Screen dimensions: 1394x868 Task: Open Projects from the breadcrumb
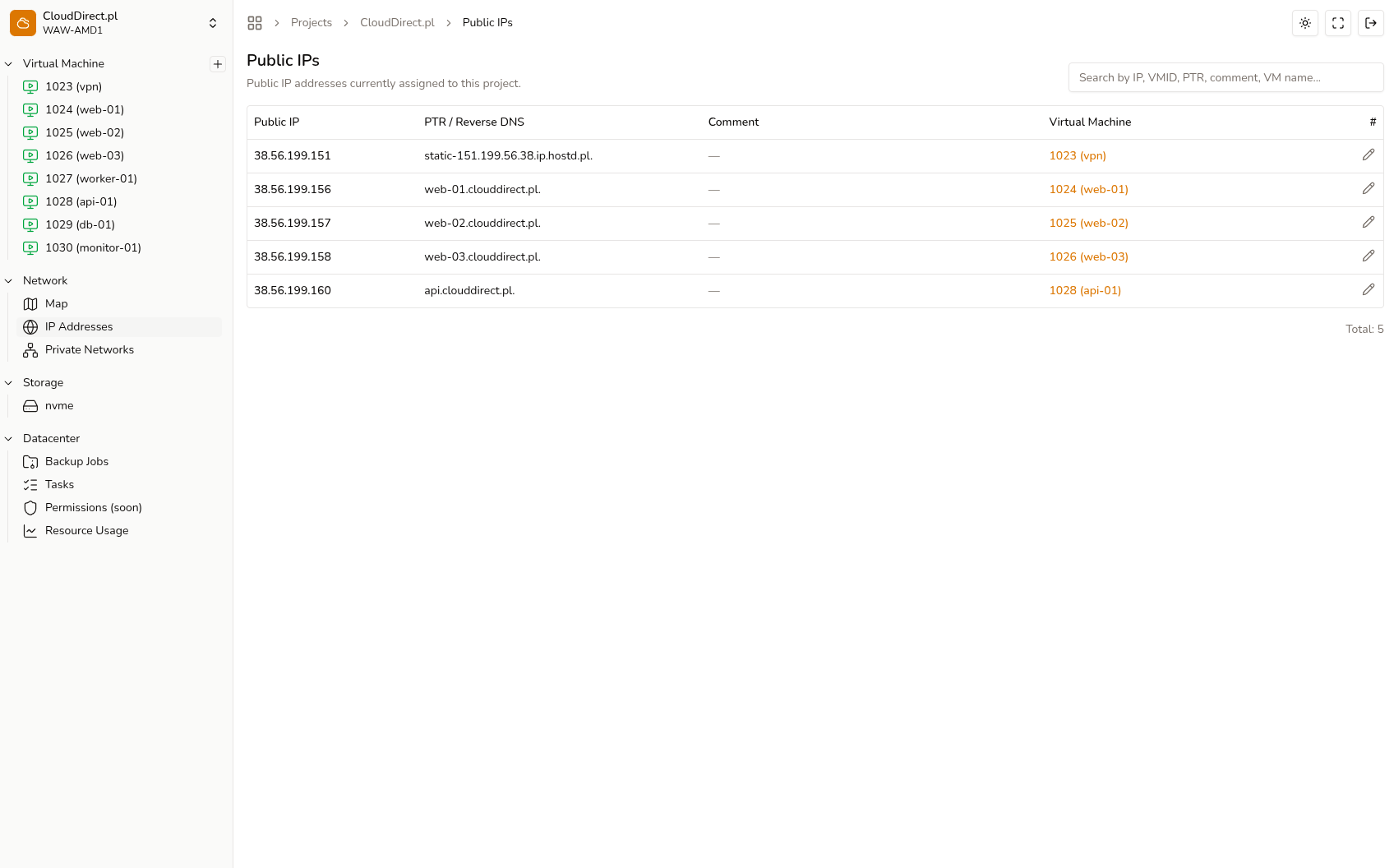pos(311,22)
